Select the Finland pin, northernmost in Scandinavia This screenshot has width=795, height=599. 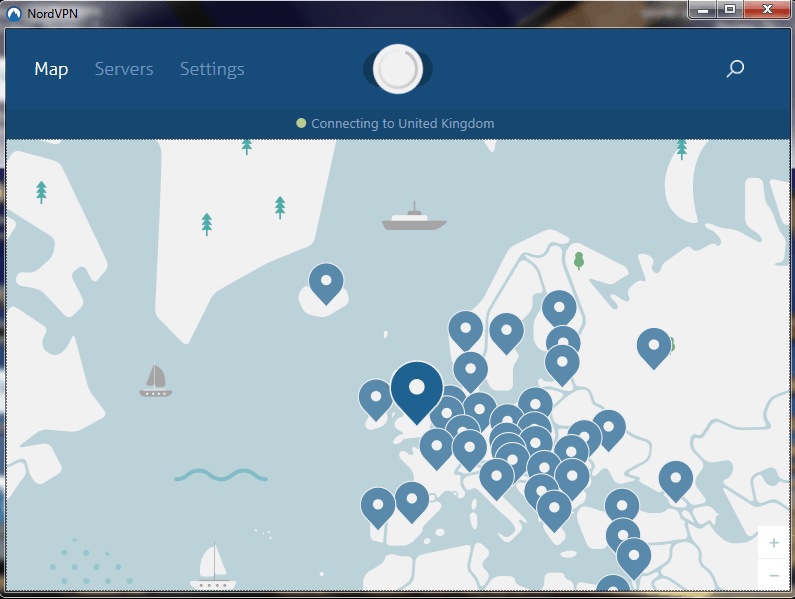pos(559,308)
